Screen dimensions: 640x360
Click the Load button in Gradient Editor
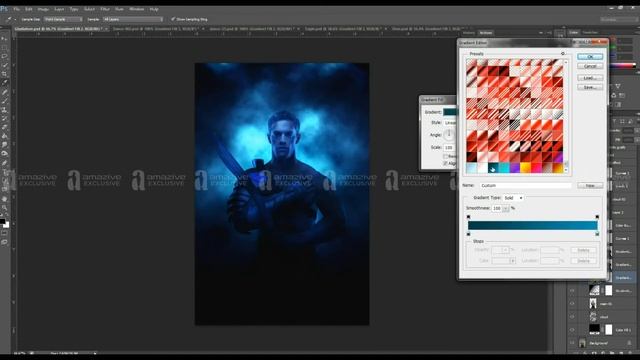tap(590, 78)
